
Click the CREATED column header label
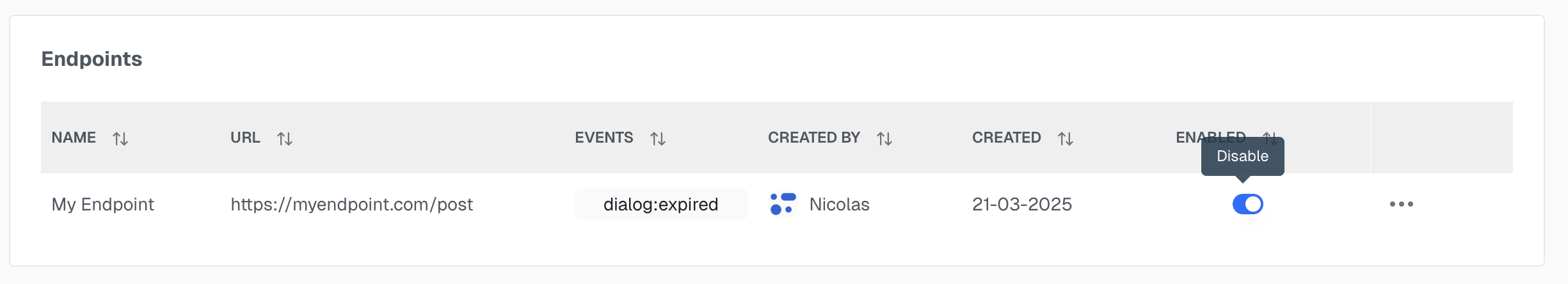click(1007, 138)
